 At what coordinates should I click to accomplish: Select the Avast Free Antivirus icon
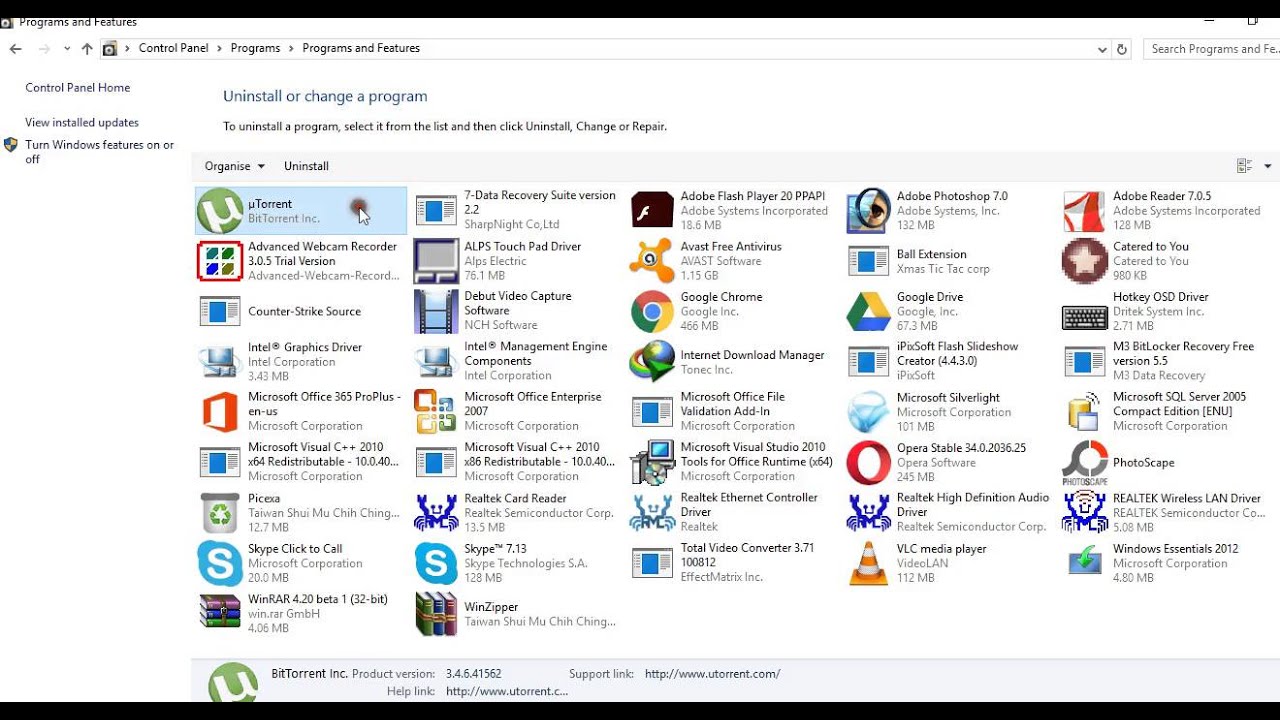coord(652,261)
